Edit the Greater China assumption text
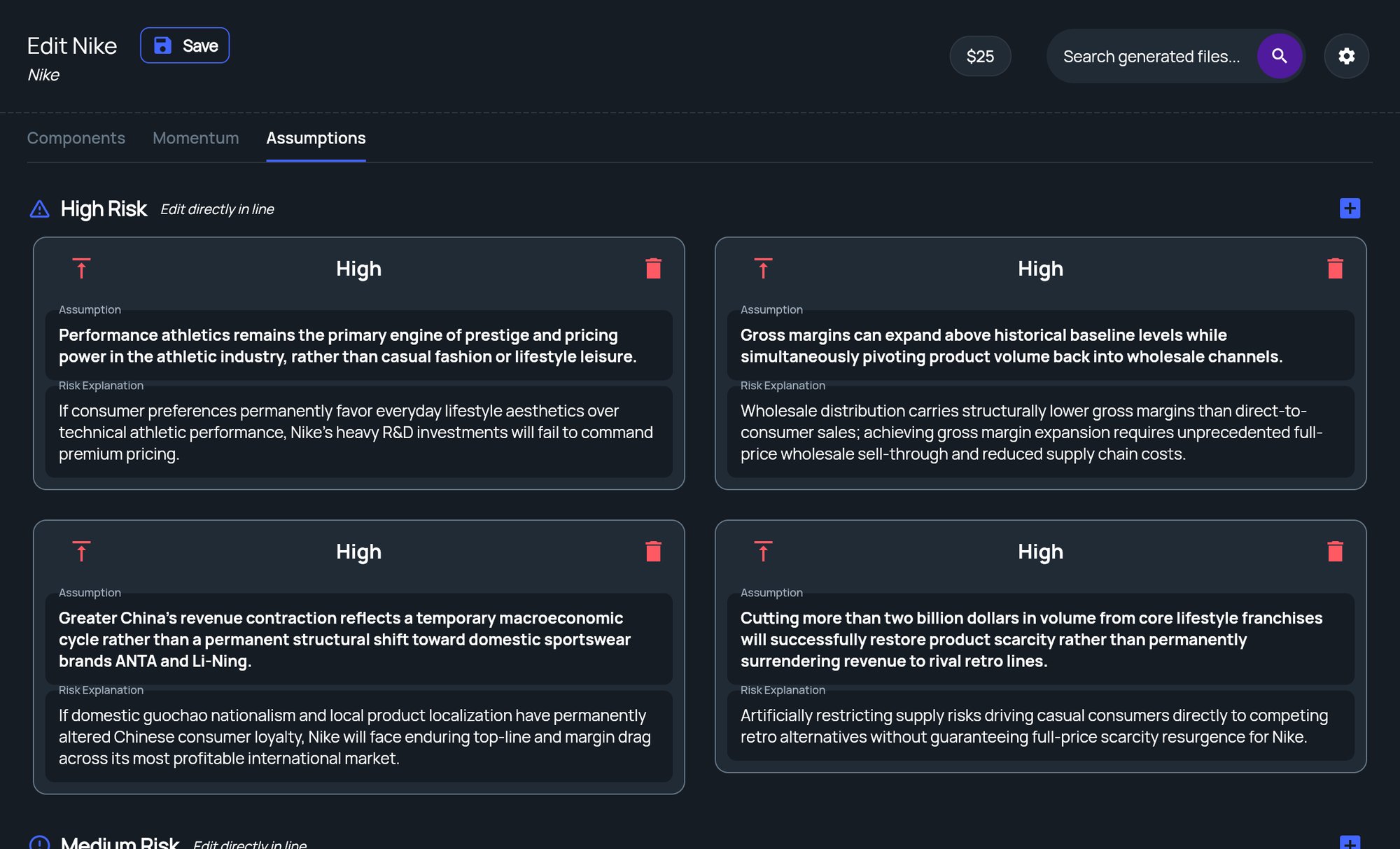This screenshot has height=849, width=1400. click(x=358, y=639)
